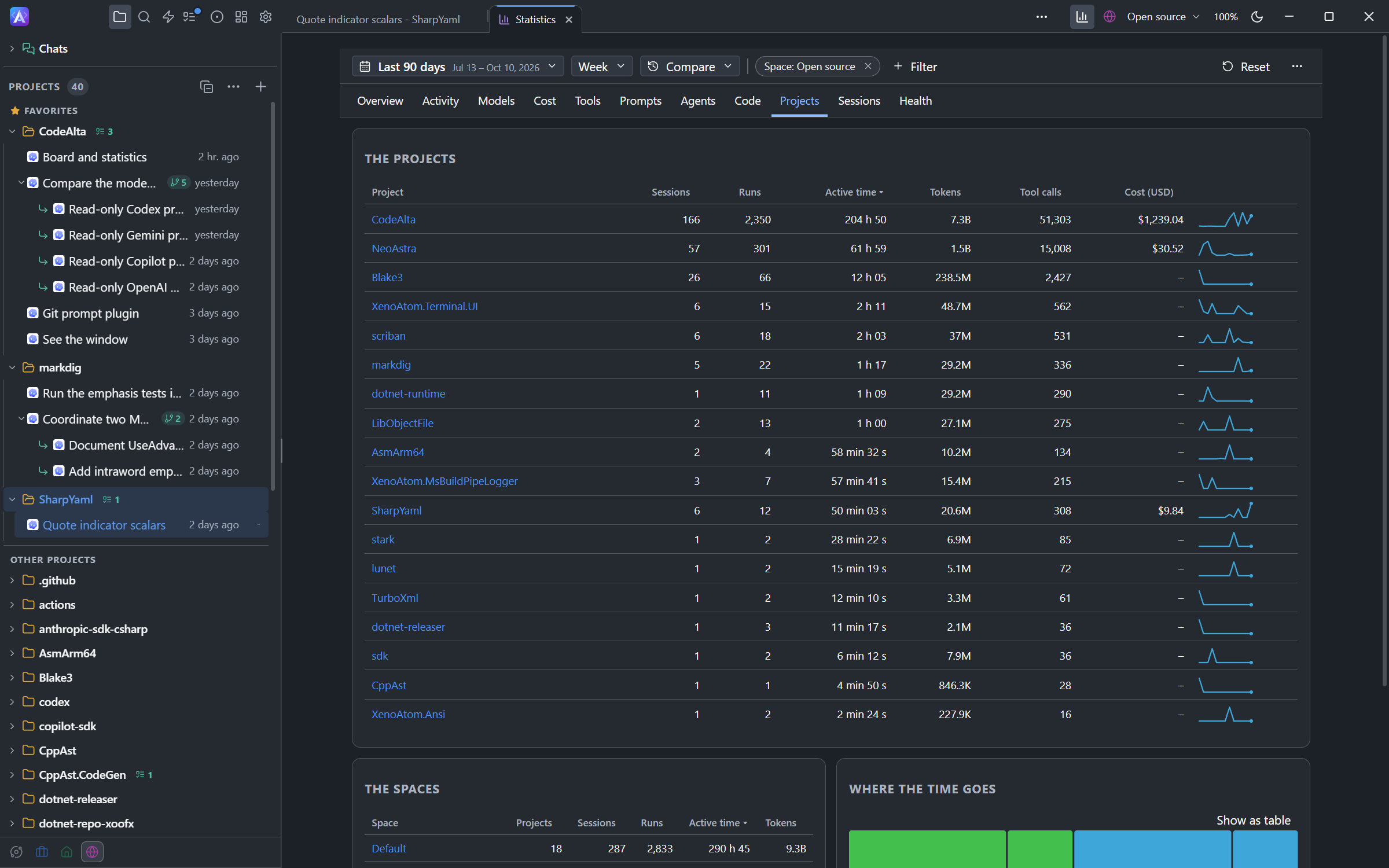The width and height of the screenshot is (1389, 868).
Task: Open the task list icon with blue dot
Action: coord(190,17)
